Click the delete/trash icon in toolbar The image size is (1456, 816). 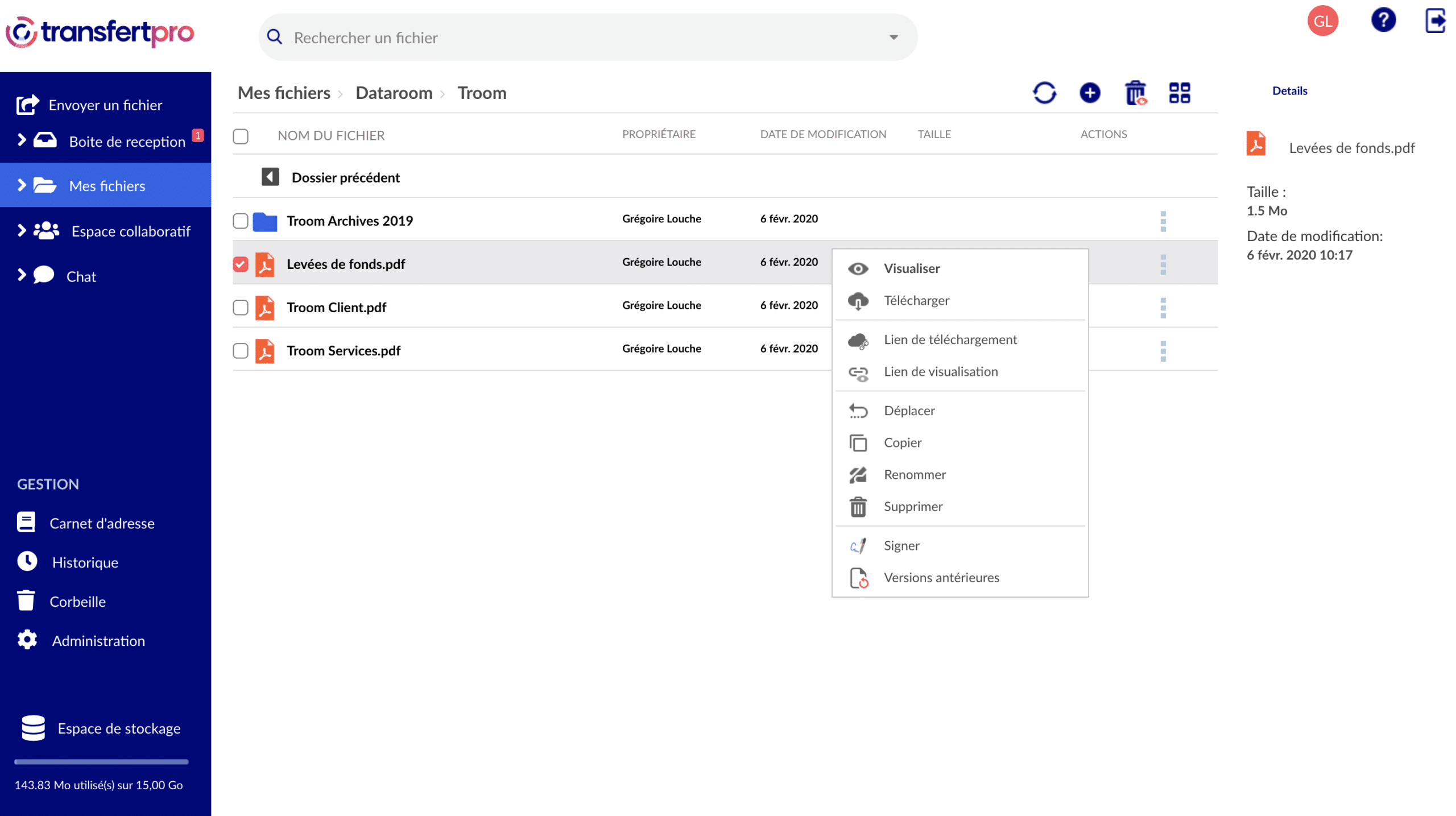tap(1136, 92)
